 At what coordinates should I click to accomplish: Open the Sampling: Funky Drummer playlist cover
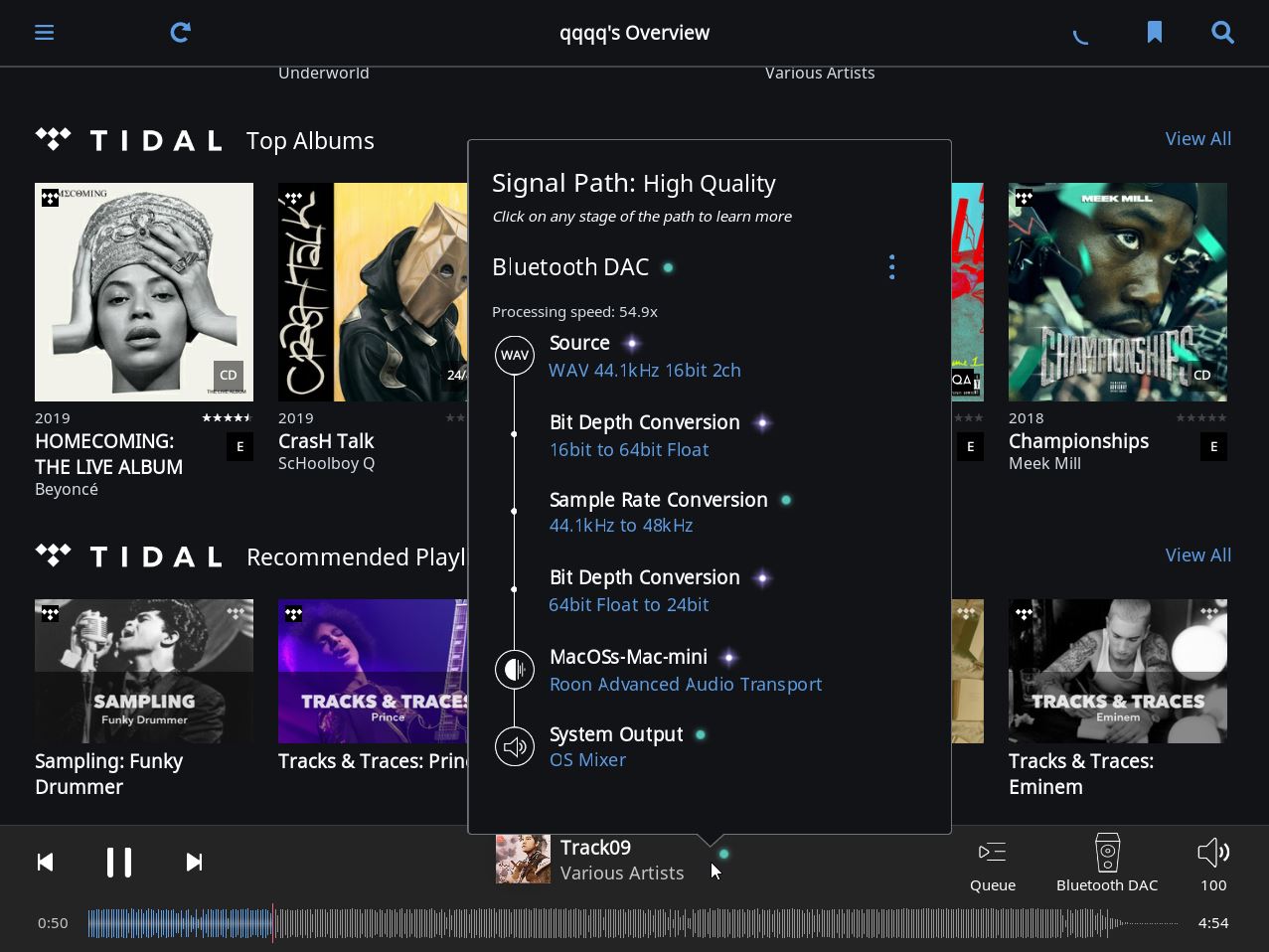click(144, 671)
